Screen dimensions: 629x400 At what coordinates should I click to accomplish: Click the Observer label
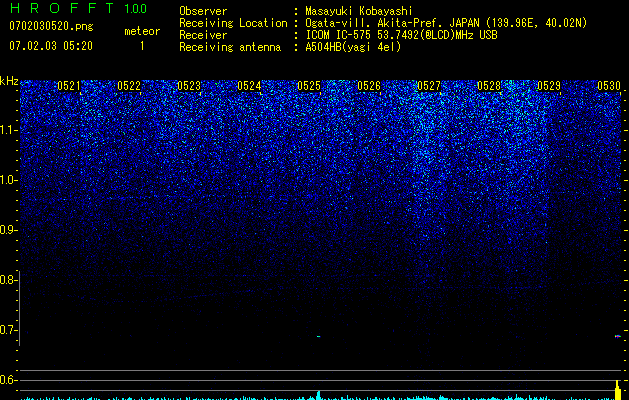point(203,11)
